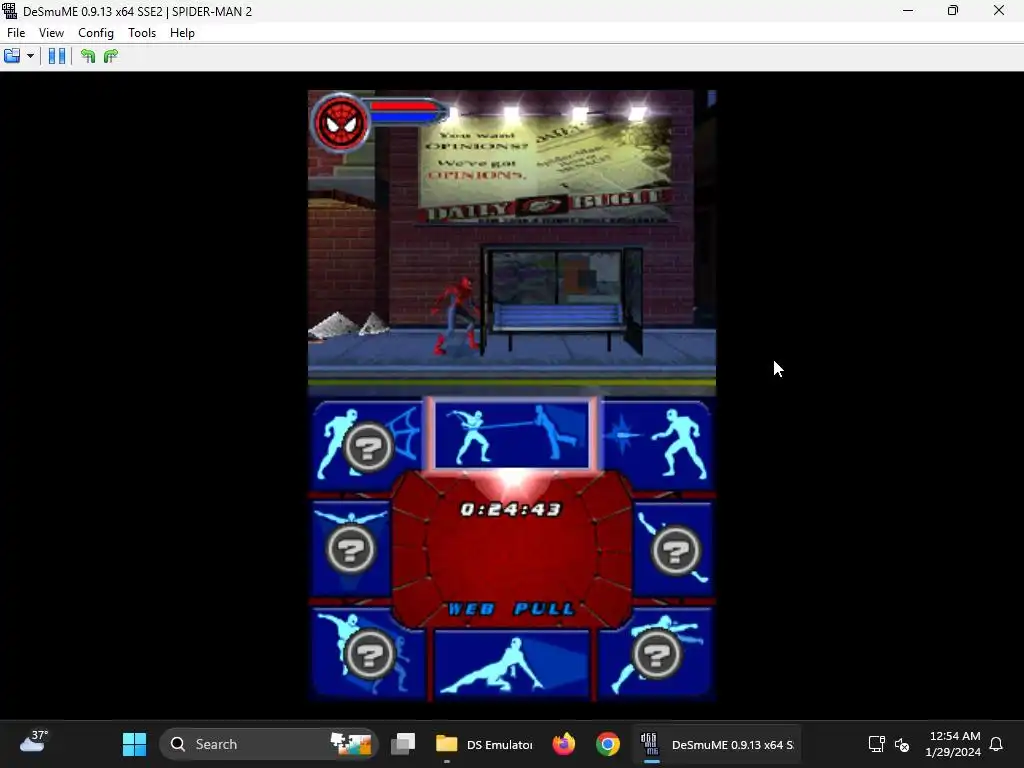Screen dimensions: 1024x768
Task: Open the clock showing 12:54 AM
Action: click(953, 744)
